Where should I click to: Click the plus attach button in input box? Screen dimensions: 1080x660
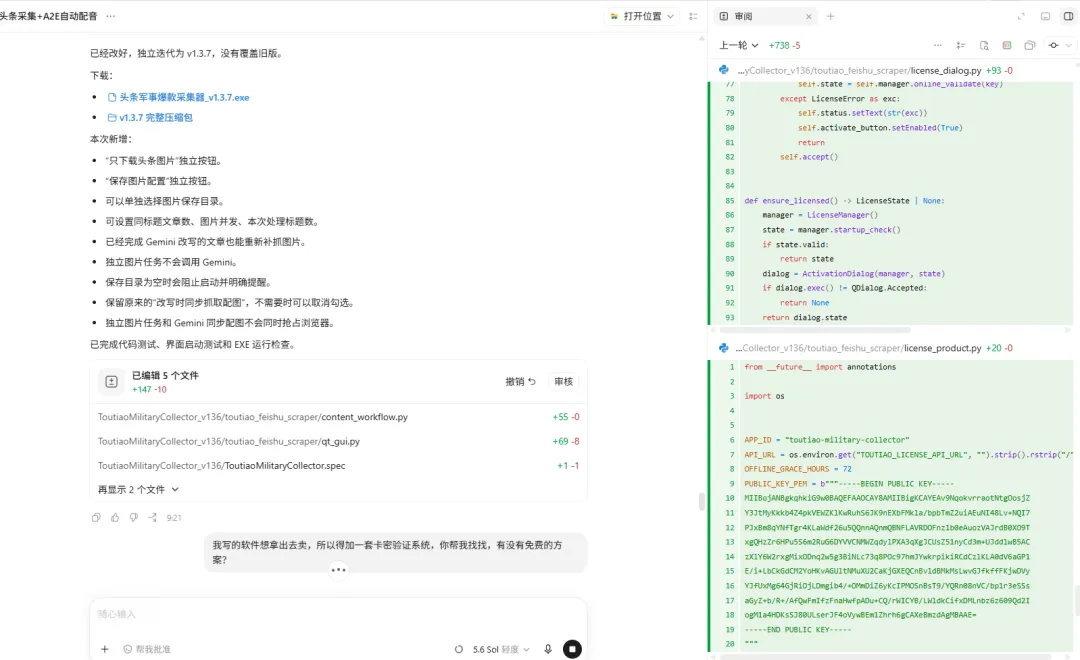105,649
